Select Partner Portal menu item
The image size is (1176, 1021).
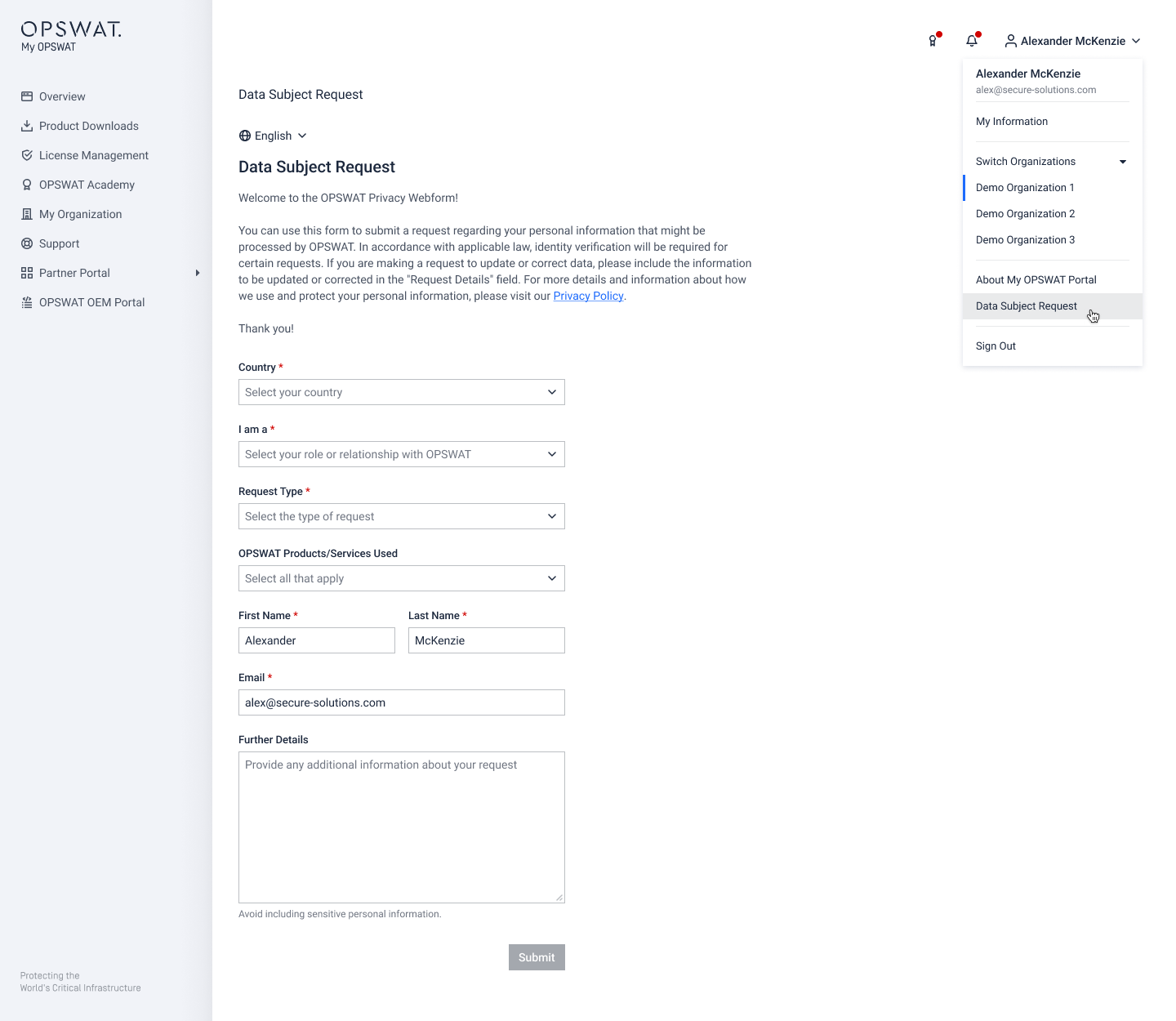(74, 273)
